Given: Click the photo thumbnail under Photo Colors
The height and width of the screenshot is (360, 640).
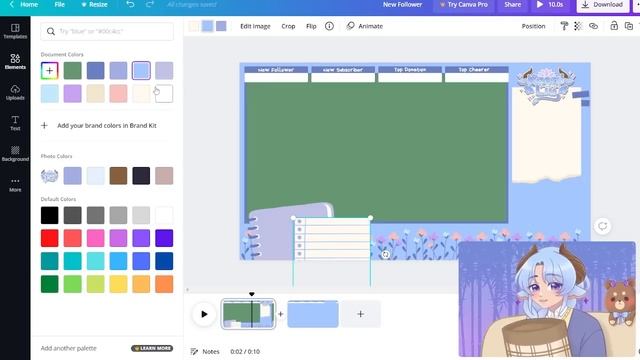Looking at the screenshot, I should 49,176.
